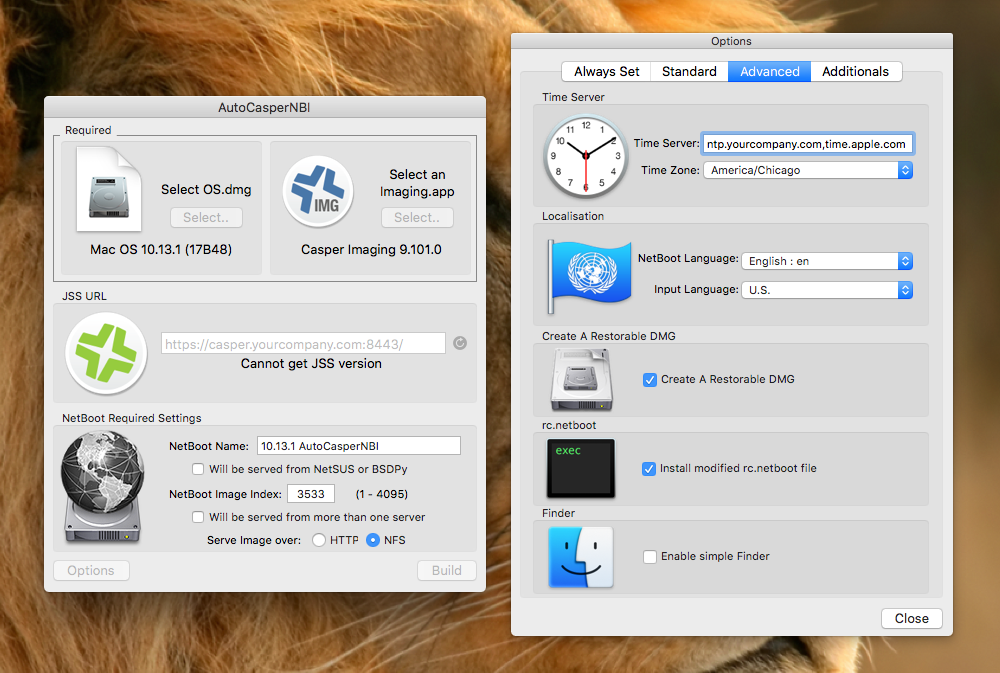Click the AutoCasperNBI window title bar

[x=265, y=107]
